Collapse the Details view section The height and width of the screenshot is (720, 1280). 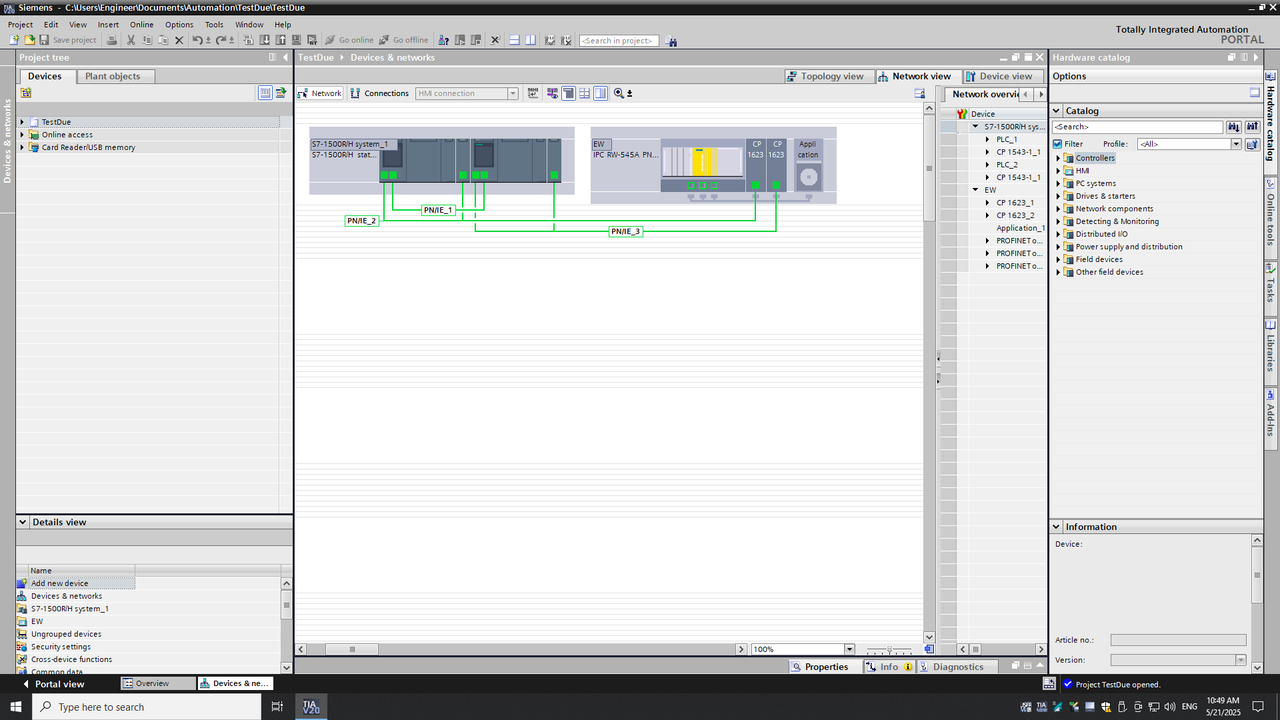coord(23,522)
